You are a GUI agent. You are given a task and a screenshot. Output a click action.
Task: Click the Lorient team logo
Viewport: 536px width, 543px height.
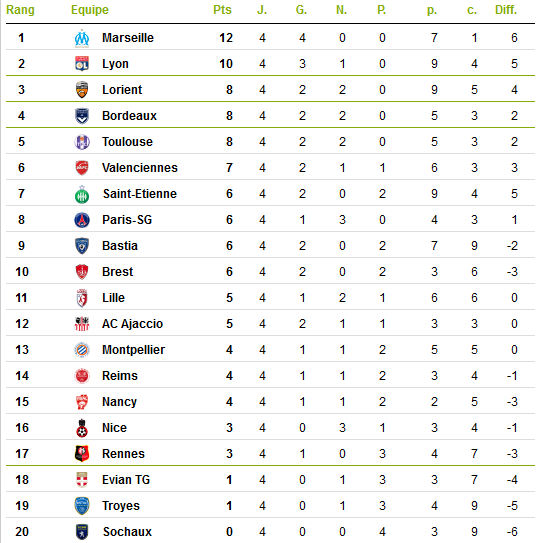[82, 90]
